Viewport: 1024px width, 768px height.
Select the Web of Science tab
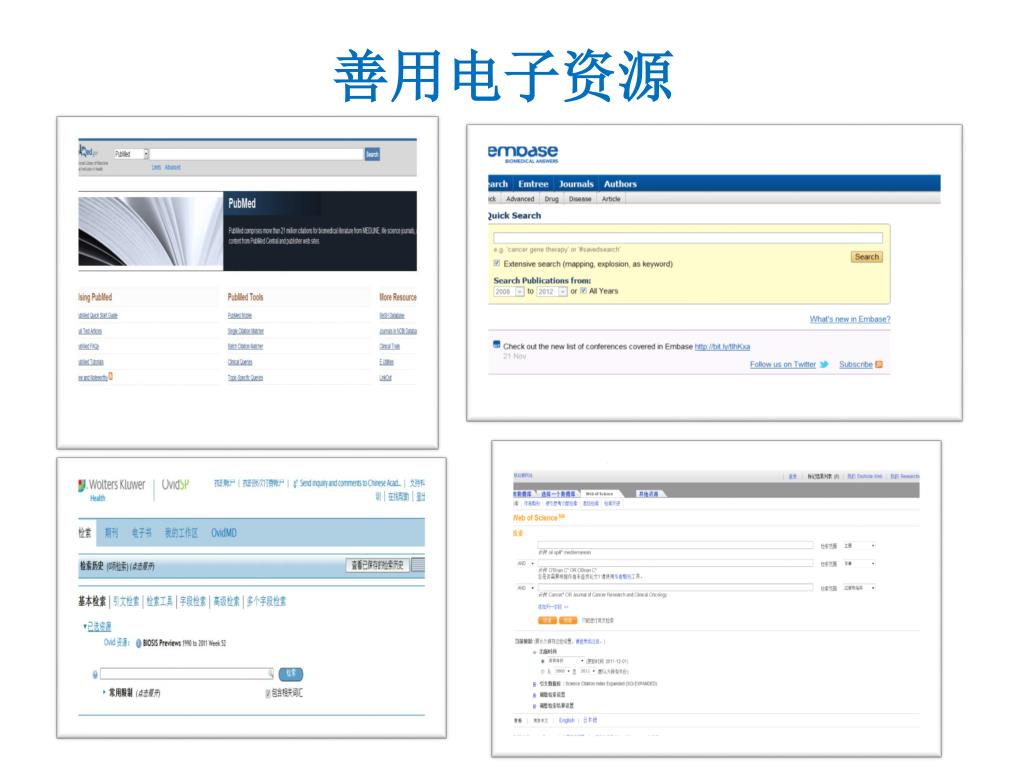600,494
